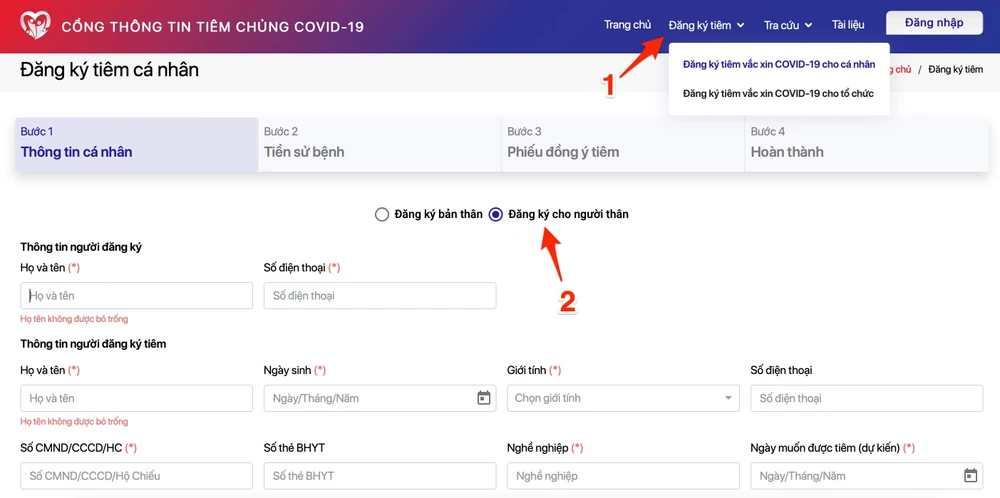Open calendar icon in Ngày sinh field
The width and height of the screenshot is (1000, 498).
(484, 398)
